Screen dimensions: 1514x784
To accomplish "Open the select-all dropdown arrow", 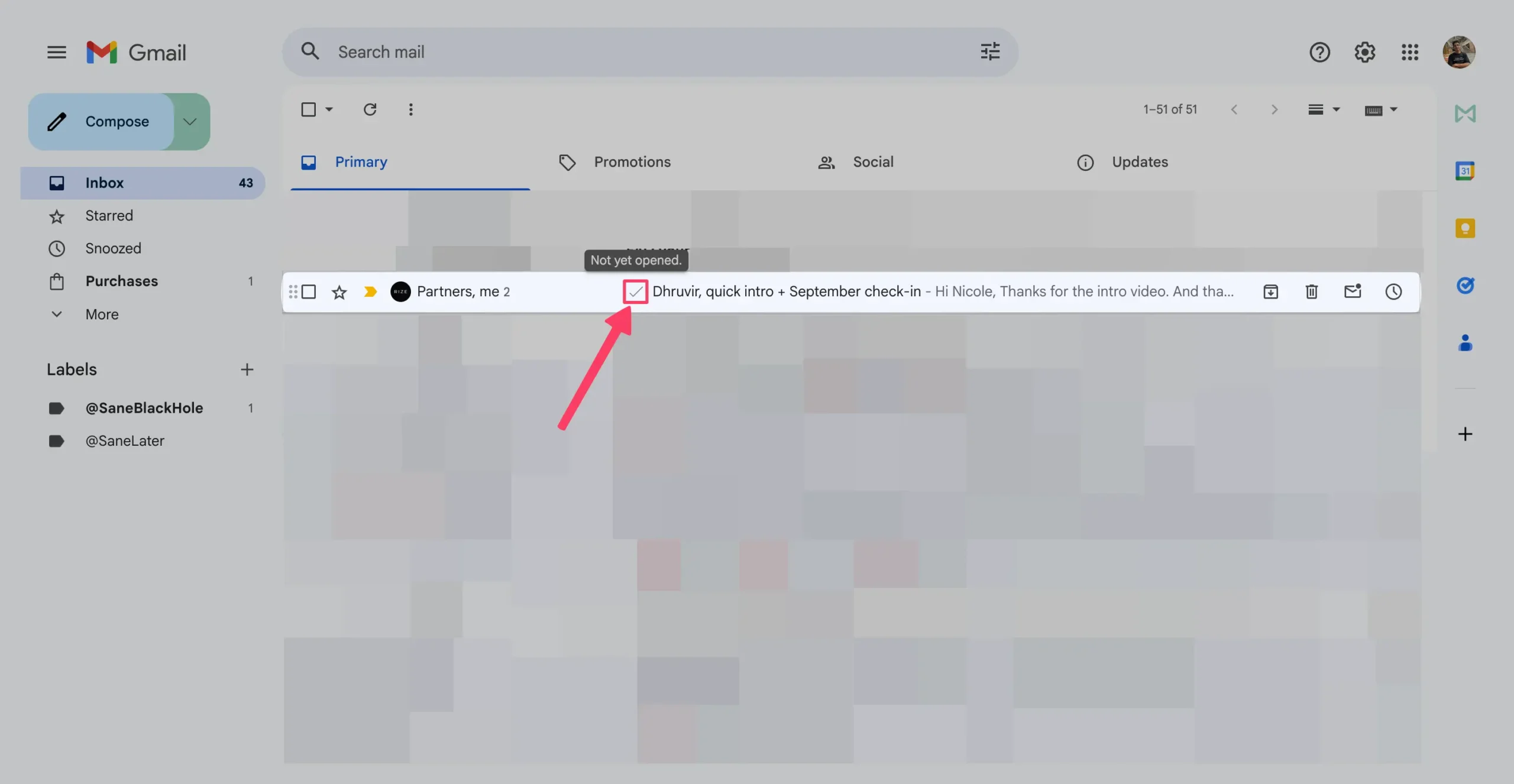I will click(x=329, y=109).
